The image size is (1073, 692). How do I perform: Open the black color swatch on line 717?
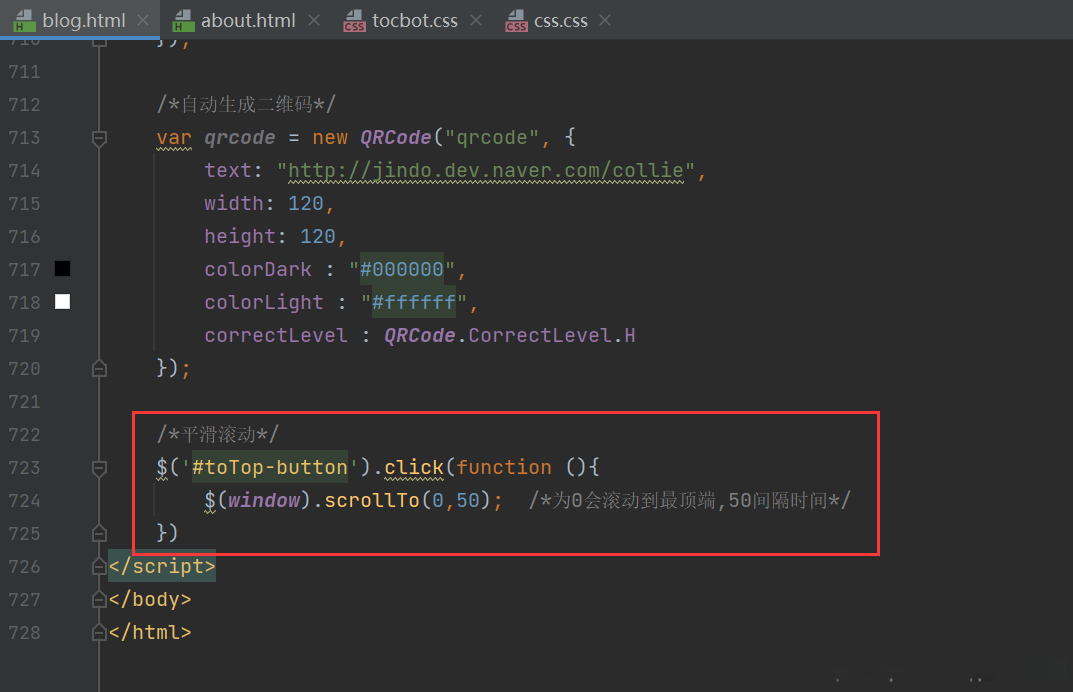click(62, 268)
